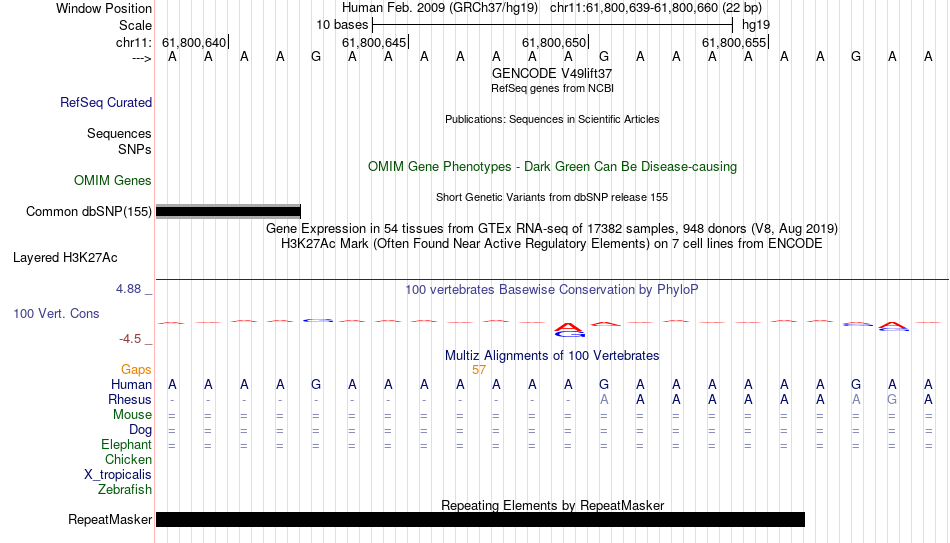This screenshot has height=543, width=950.
Task: Click the Dog species label
Action: (141, 430)
